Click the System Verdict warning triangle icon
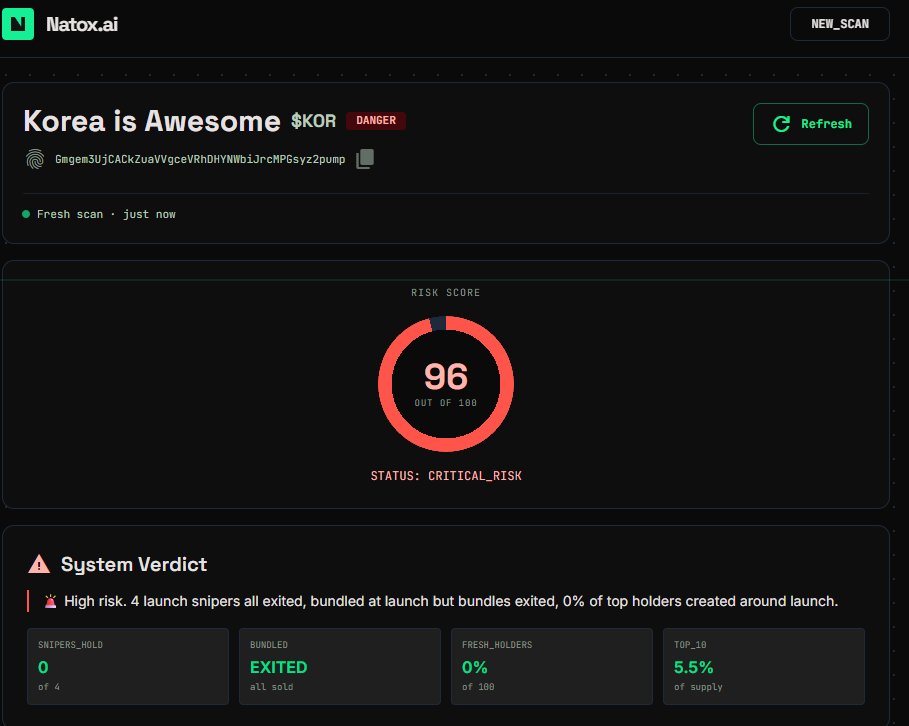The width and height of the screenshot is (909, 726). pyautogui.click(x=39, y=564)
